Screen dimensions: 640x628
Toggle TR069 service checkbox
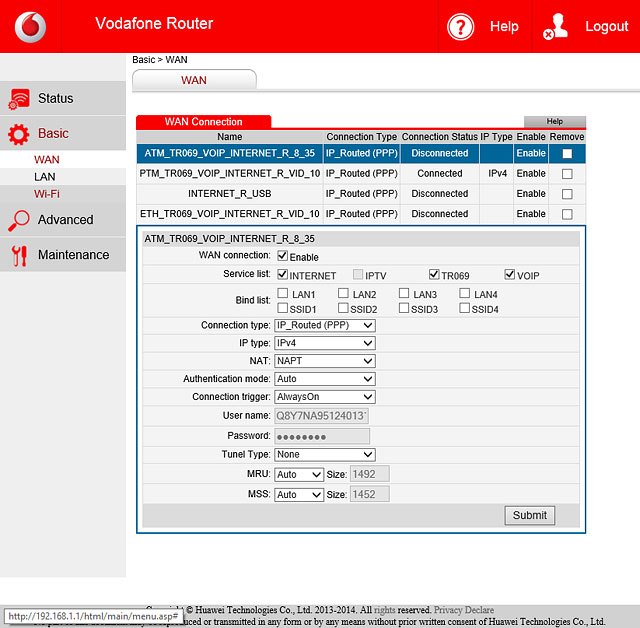point(434,274)
